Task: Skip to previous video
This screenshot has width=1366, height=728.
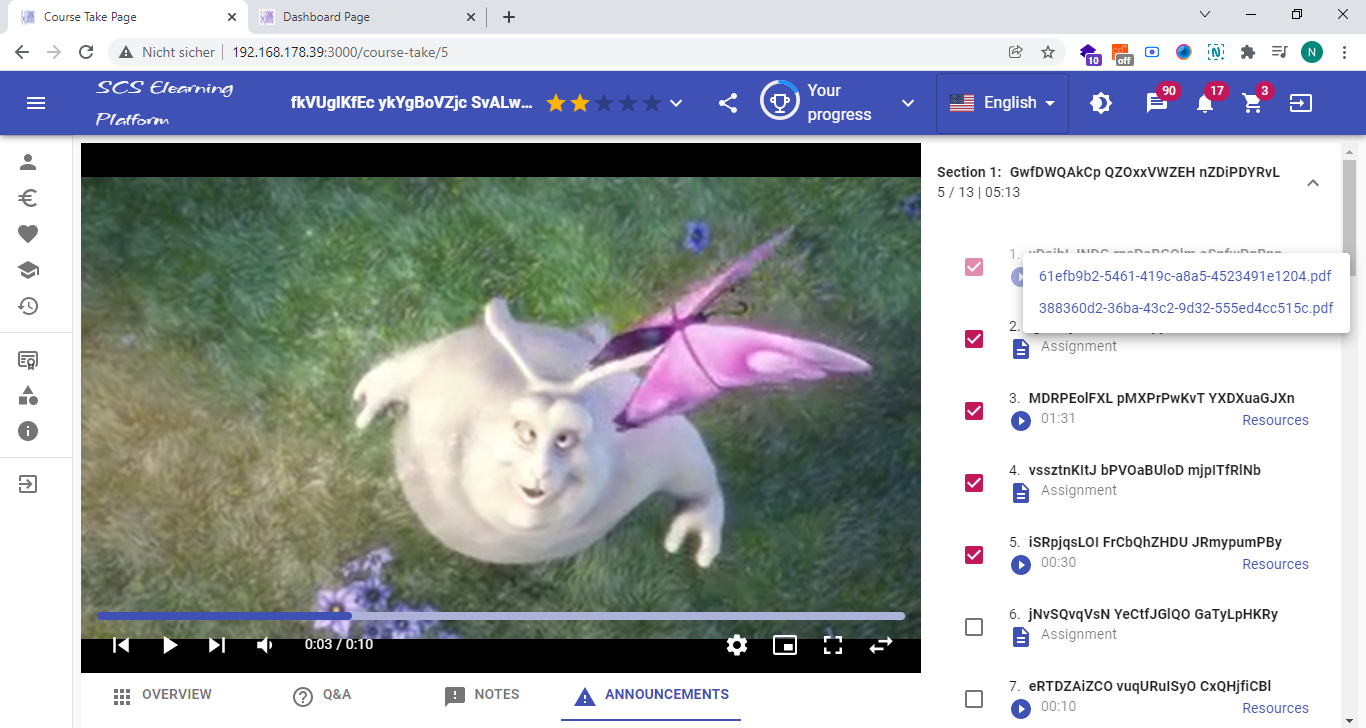Action: 121,645
